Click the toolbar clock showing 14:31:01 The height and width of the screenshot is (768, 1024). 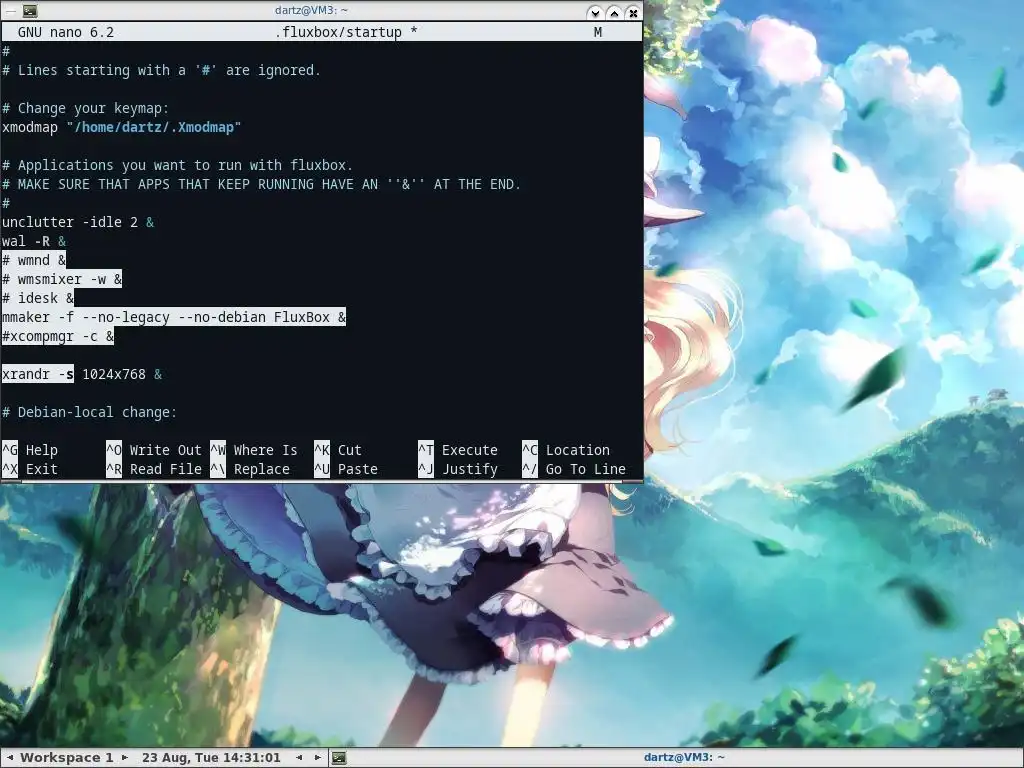211,758
